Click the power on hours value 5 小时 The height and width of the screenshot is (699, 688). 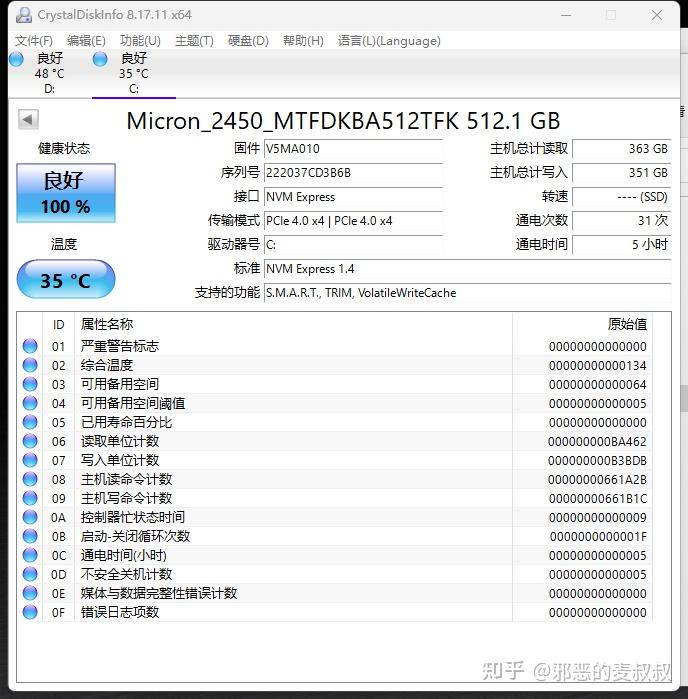622,245
